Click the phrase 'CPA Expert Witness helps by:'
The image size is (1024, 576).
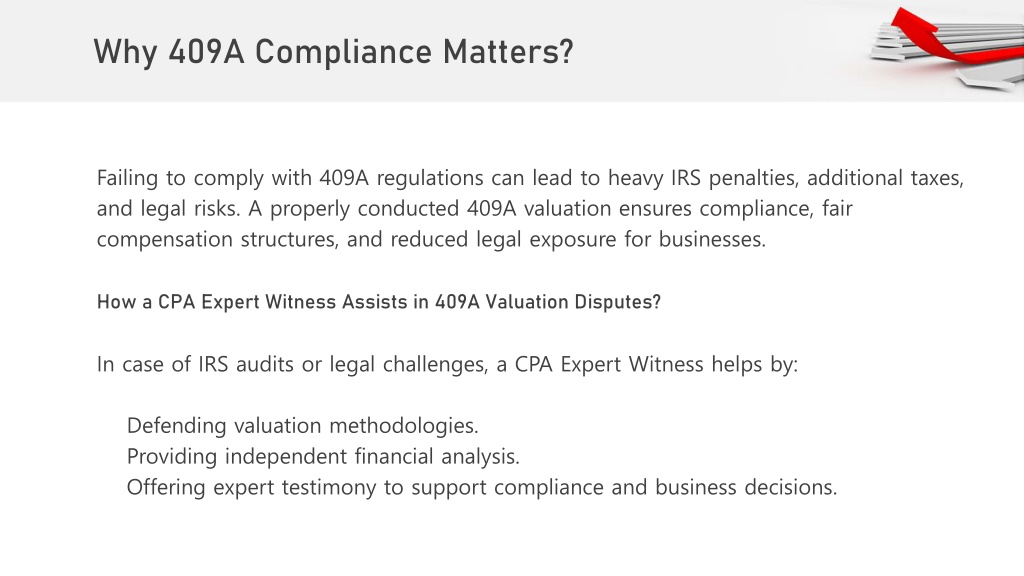(x=656, y=364)
